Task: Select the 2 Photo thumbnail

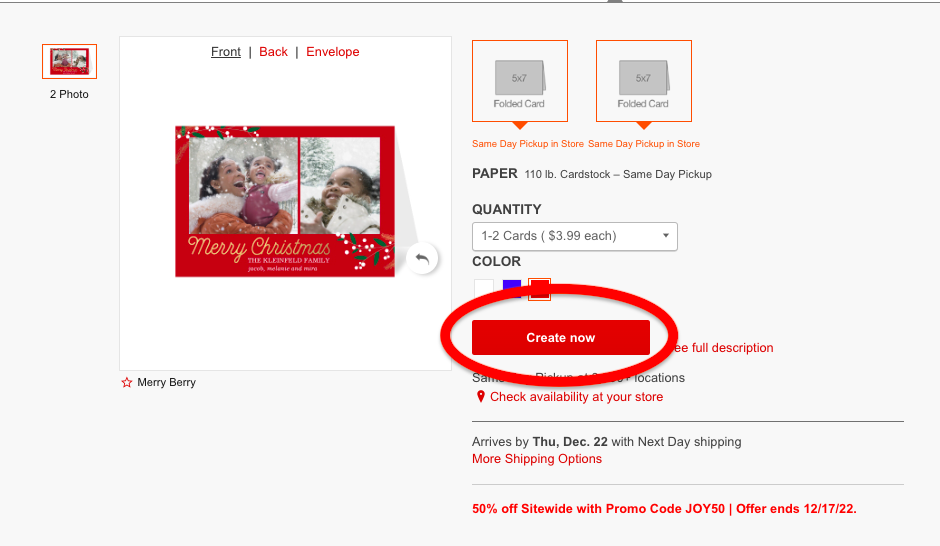Action: tap(70, 61)
